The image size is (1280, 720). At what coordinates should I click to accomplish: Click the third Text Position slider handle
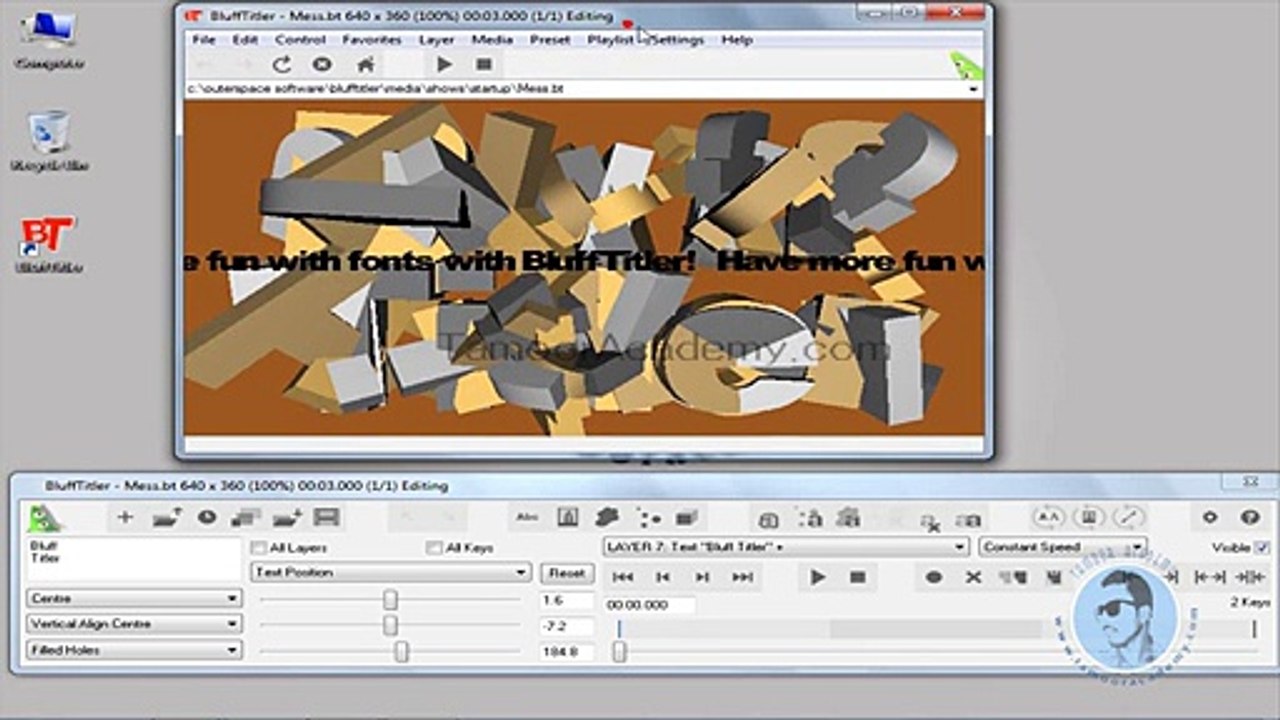click(x=401, y=651)
